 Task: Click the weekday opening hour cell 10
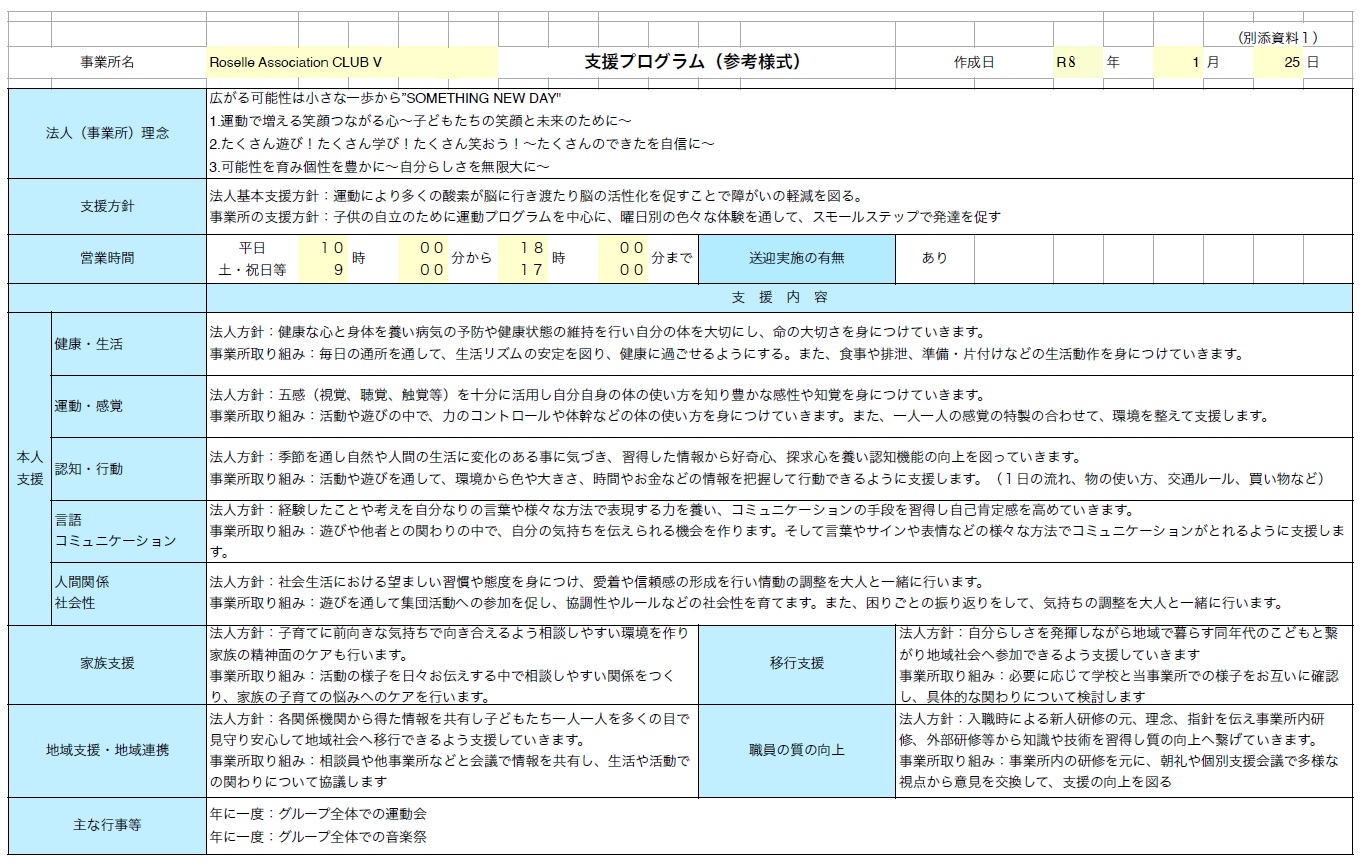pyautogui.click(x=327, y=247)
